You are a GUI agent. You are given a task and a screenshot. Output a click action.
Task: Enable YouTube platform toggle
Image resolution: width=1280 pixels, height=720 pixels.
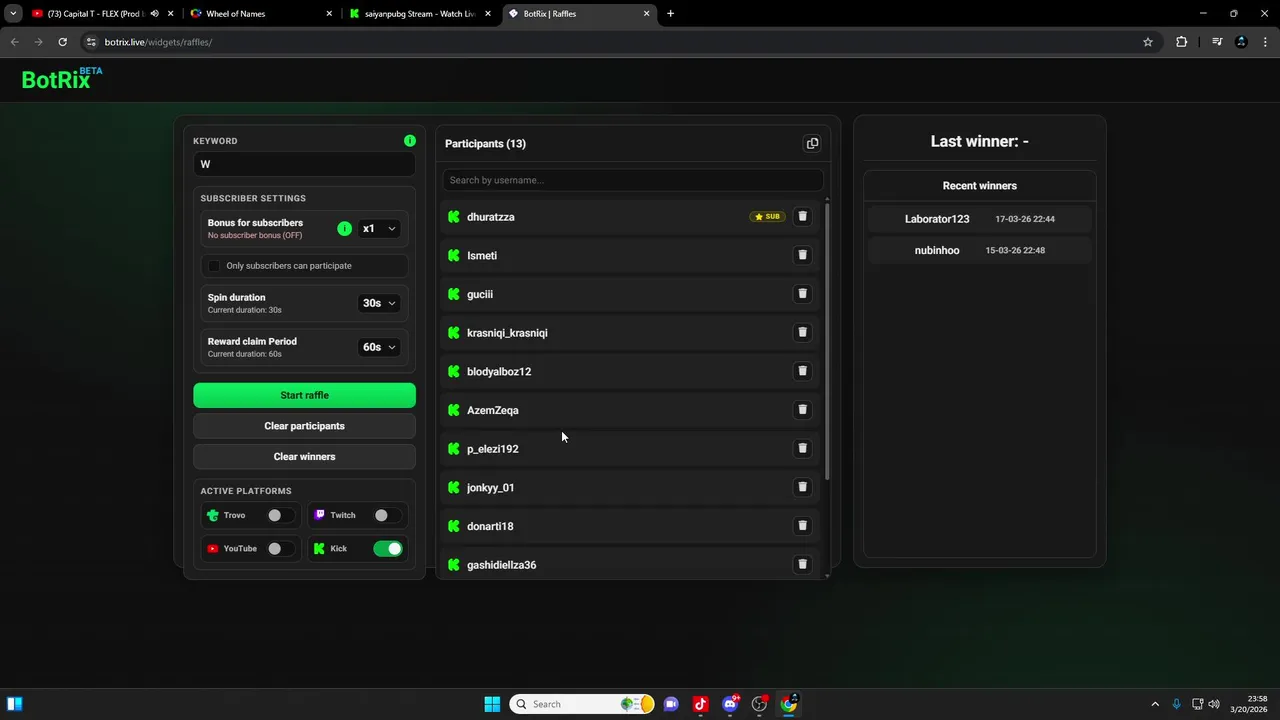tap(279, 548)
